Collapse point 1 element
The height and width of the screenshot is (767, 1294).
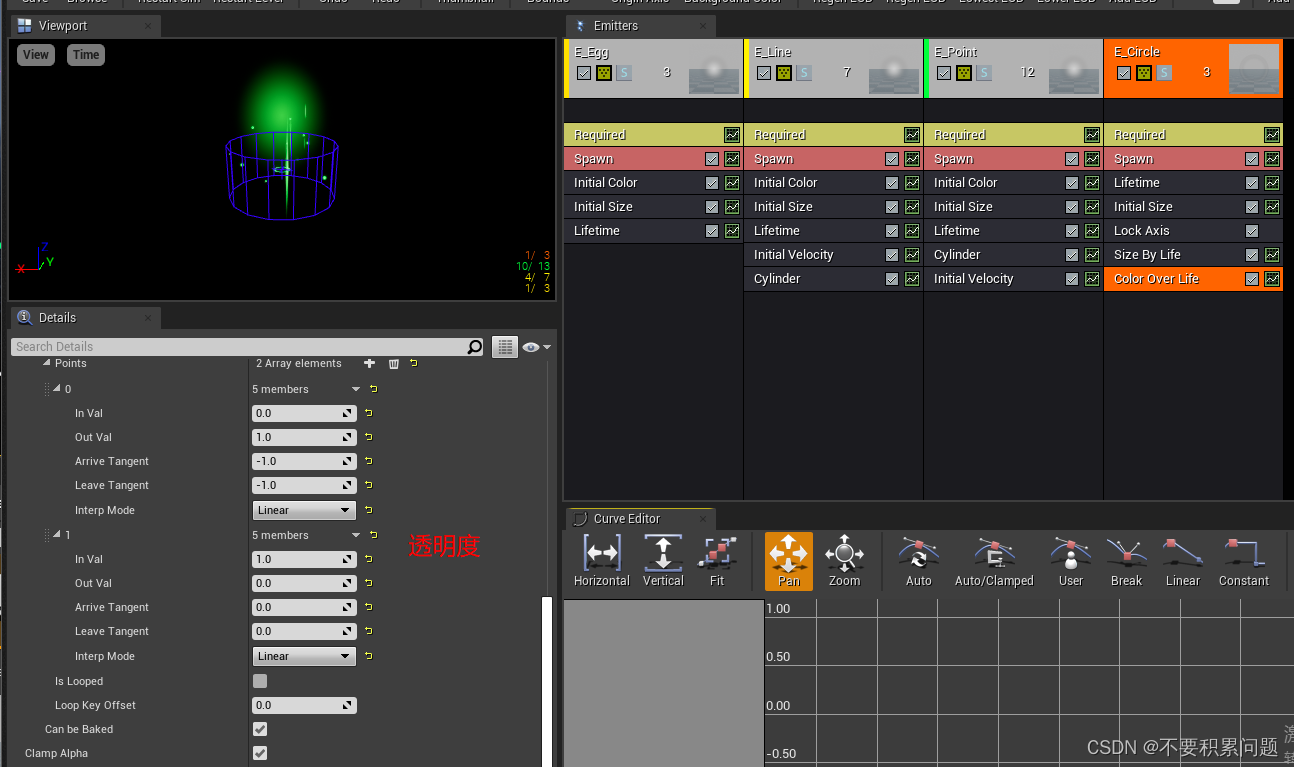pos(57,535)
